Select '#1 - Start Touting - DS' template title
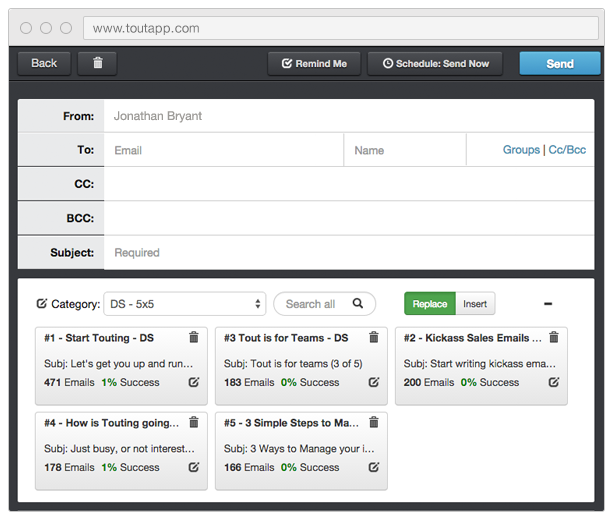613x520 pixels. 99,338
